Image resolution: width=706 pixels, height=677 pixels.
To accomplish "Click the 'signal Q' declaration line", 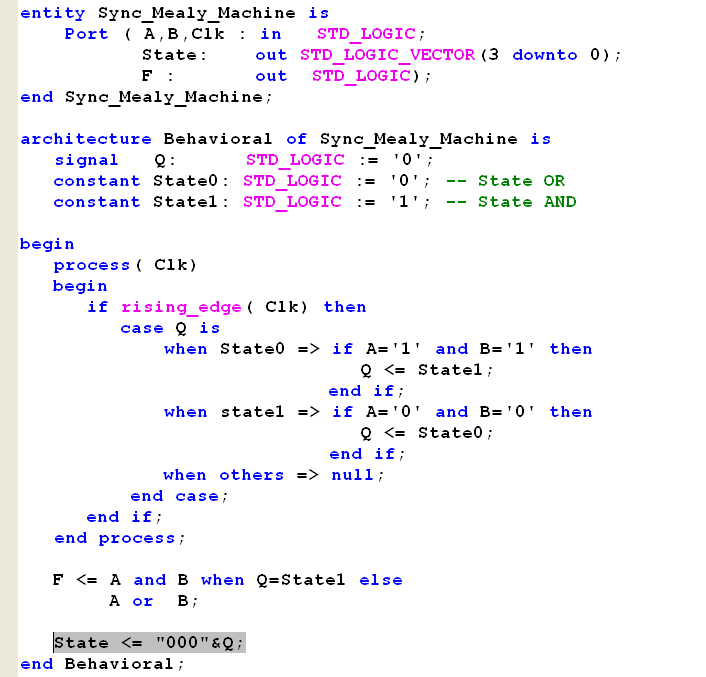I will 244,160.
